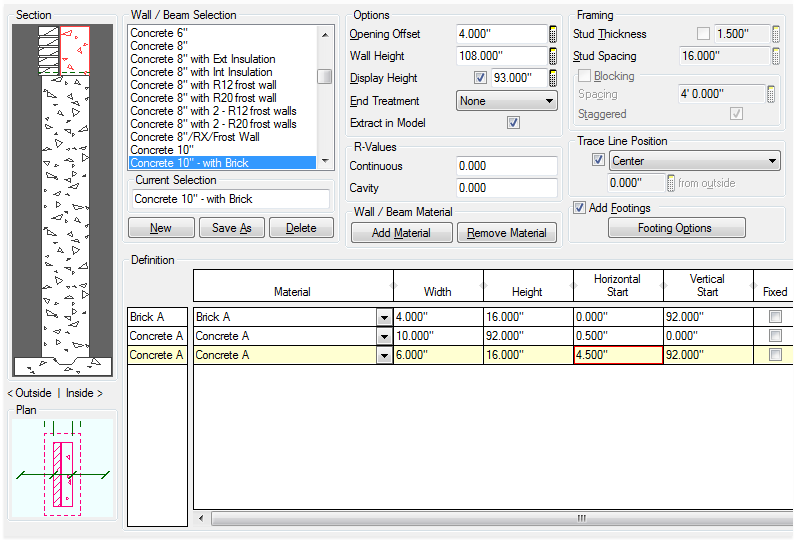Image resolution: width=797 pixels, height=540 pixels.
Task: Click the Add Material button
Action: click(401, 233)
